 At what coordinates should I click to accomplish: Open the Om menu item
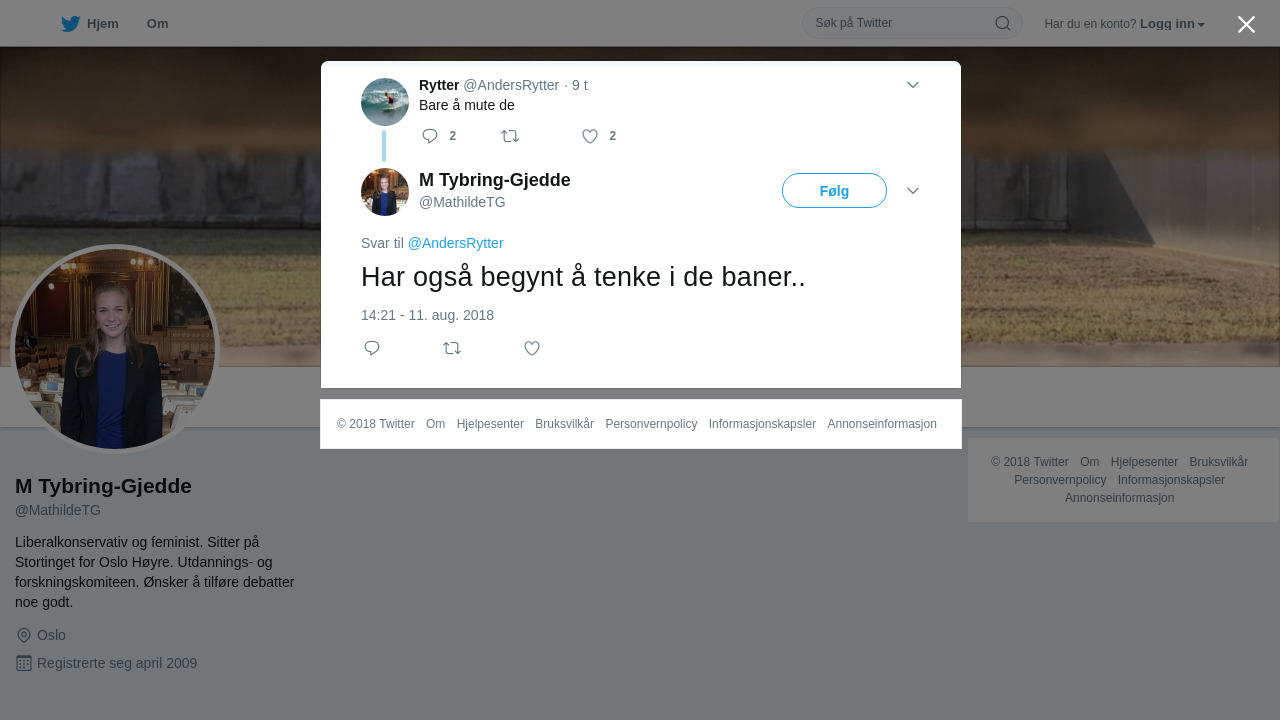coord(157,24)
